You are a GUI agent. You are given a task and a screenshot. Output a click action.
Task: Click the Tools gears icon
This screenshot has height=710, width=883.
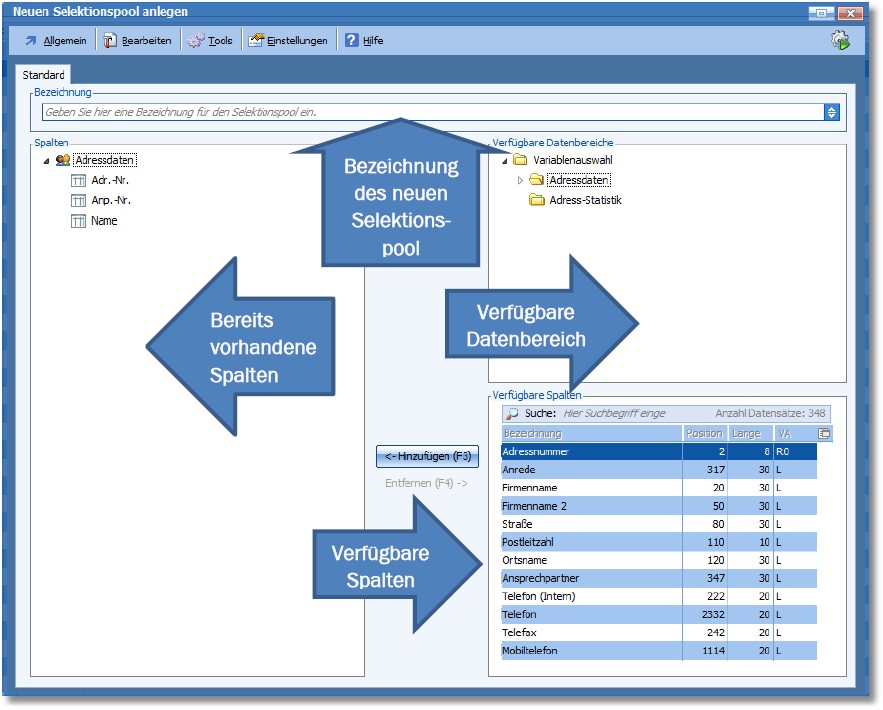click(x=196, y=41)
